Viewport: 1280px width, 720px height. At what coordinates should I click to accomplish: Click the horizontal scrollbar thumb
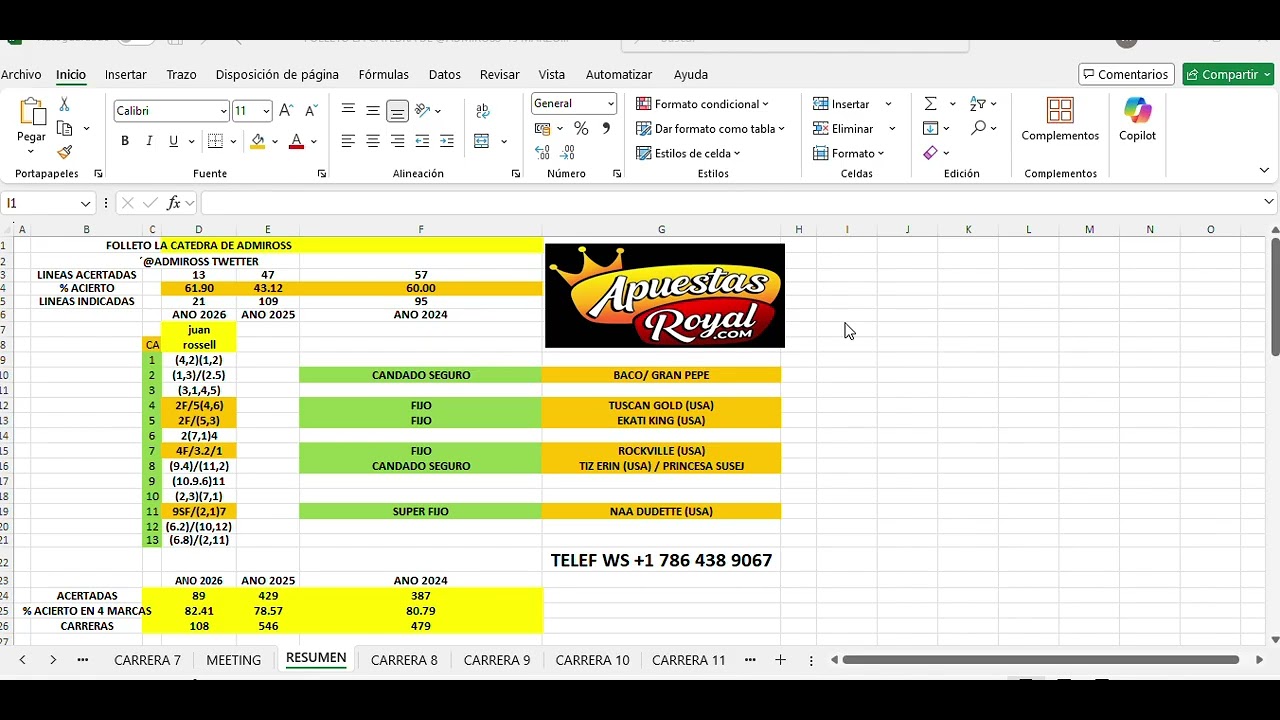coord(1041,660)
